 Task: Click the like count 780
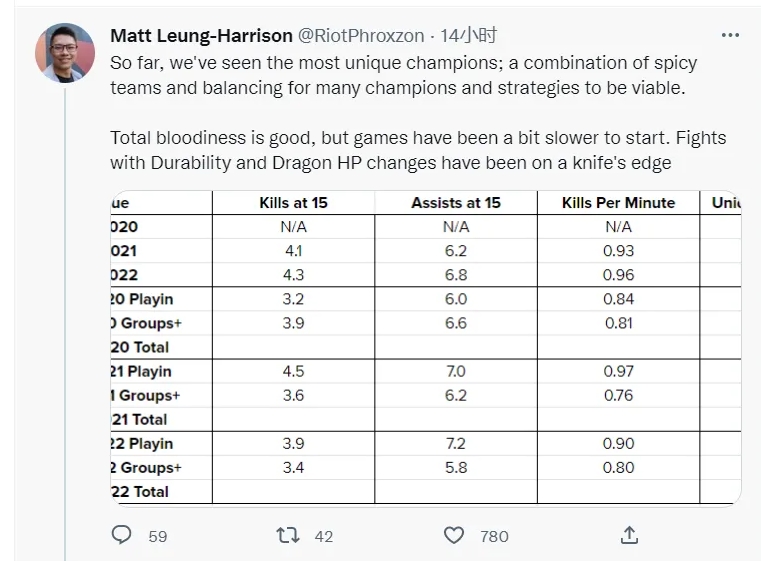(494, 536)
